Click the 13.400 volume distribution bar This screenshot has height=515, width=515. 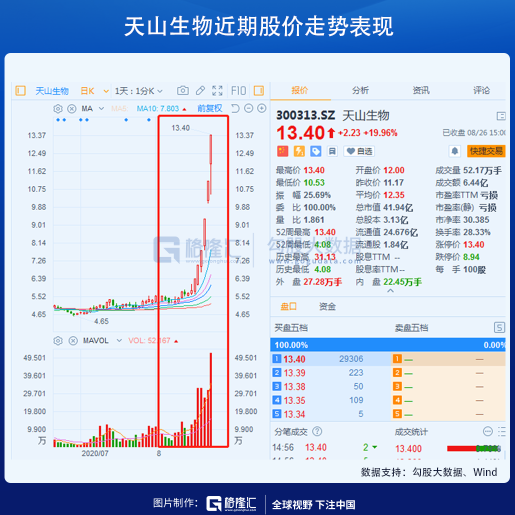(x=474, y=449)
